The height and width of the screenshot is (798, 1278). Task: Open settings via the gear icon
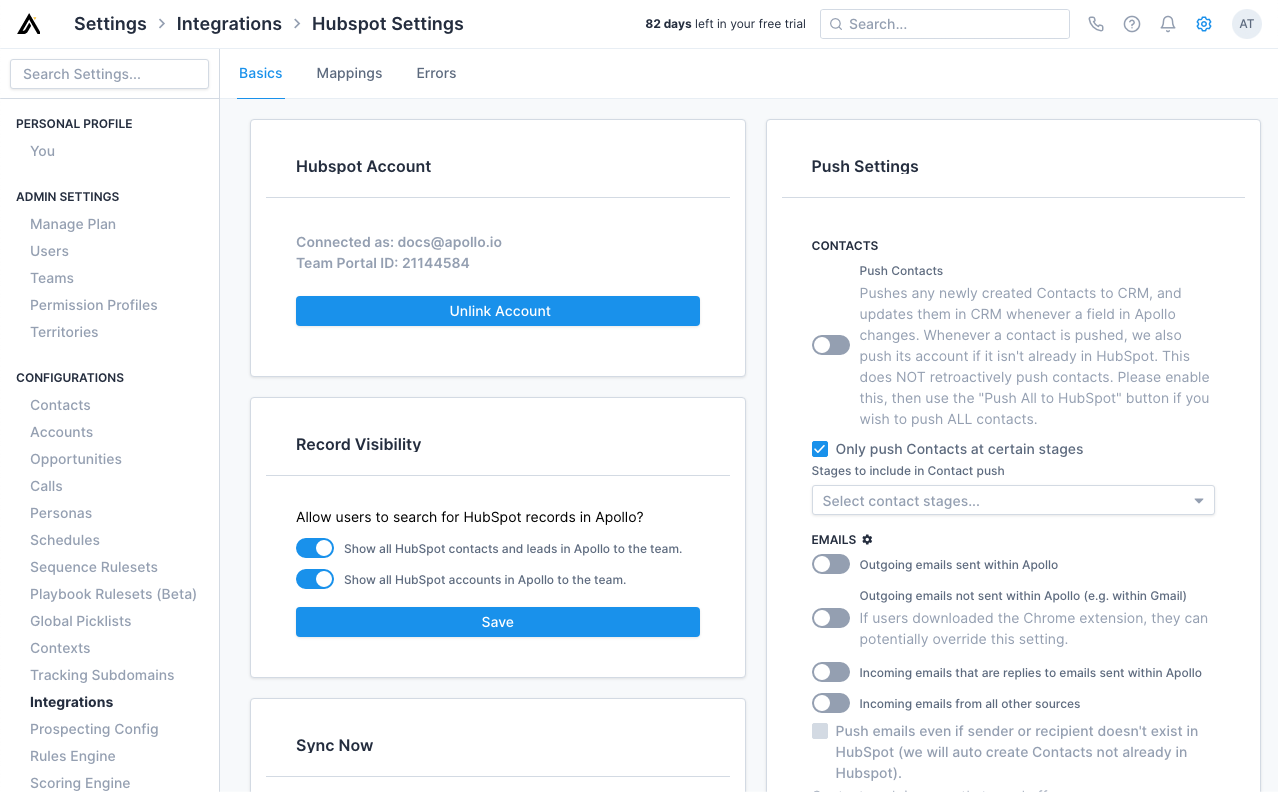(1203, 23)
